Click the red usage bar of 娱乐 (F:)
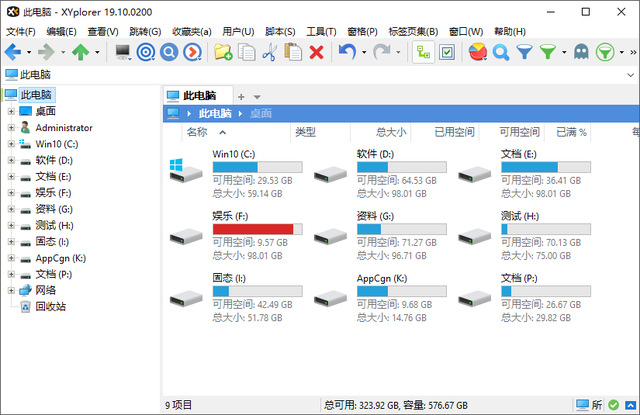The width and height of the screenshot is (640, 415). pyautogui.click(x=258, y=229)
